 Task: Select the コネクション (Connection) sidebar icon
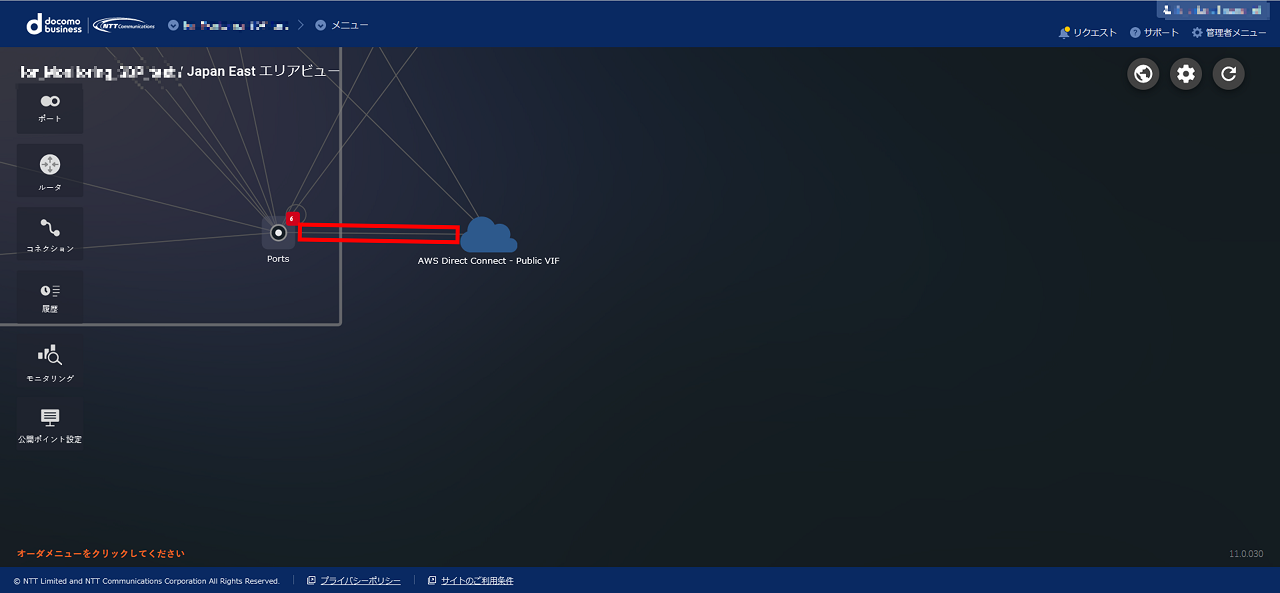click(x=50, y=233)
